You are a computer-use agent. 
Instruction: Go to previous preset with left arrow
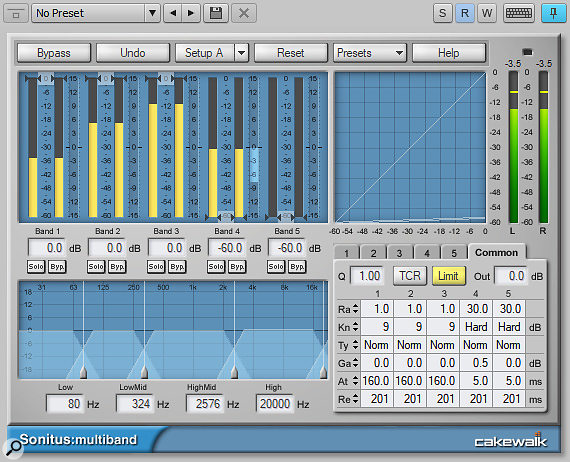click(x=173, y=13)
